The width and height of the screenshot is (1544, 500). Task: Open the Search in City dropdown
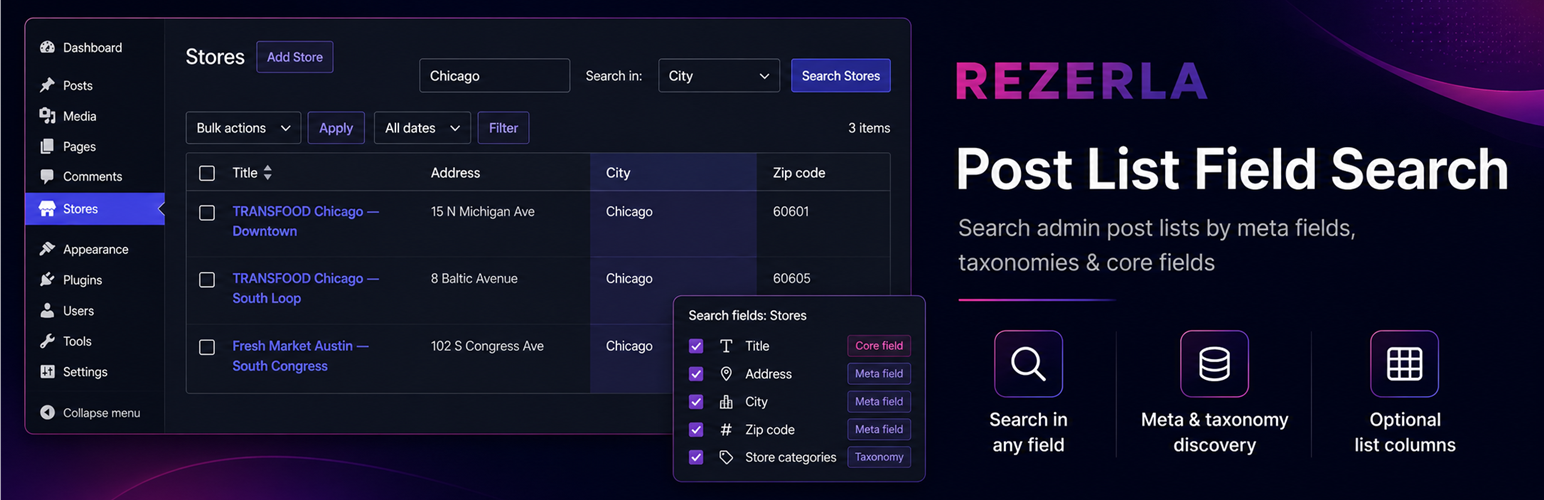pos(719,76)
